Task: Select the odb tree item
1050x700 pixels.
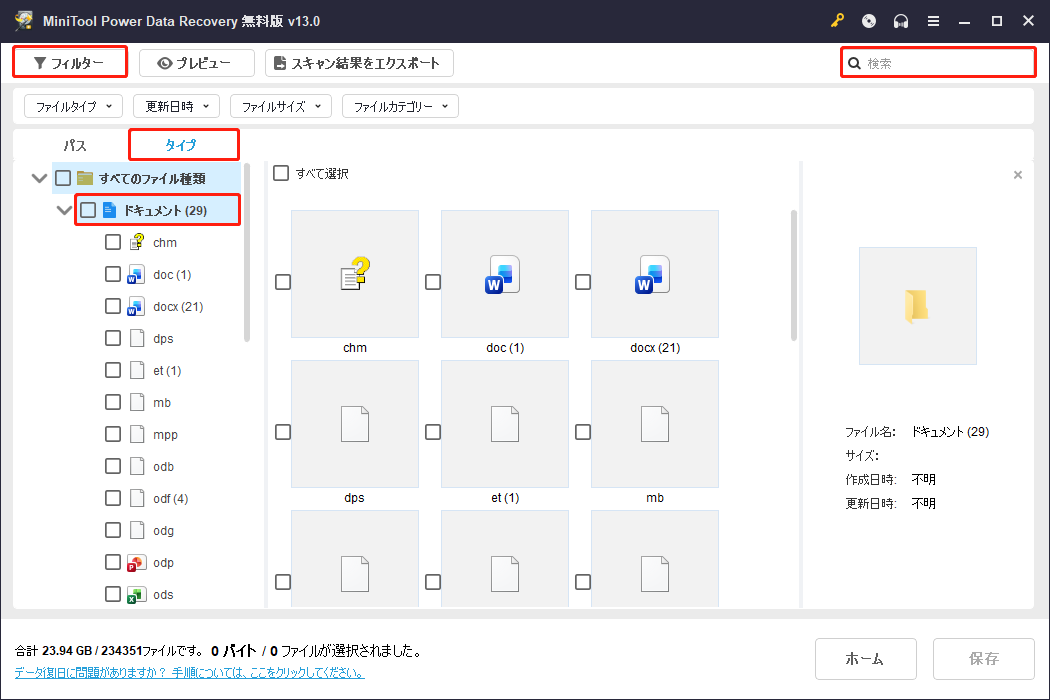Action: coord(163,466)
